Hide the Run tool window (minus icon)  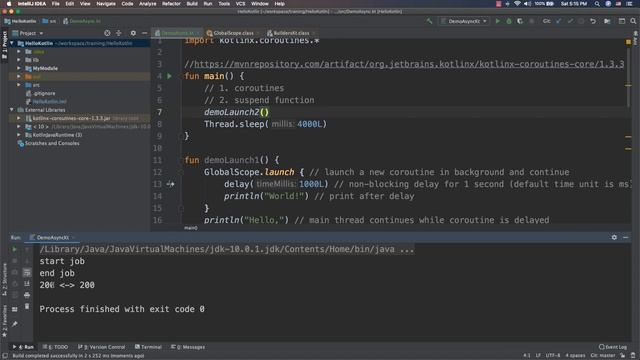click(626, 237)
